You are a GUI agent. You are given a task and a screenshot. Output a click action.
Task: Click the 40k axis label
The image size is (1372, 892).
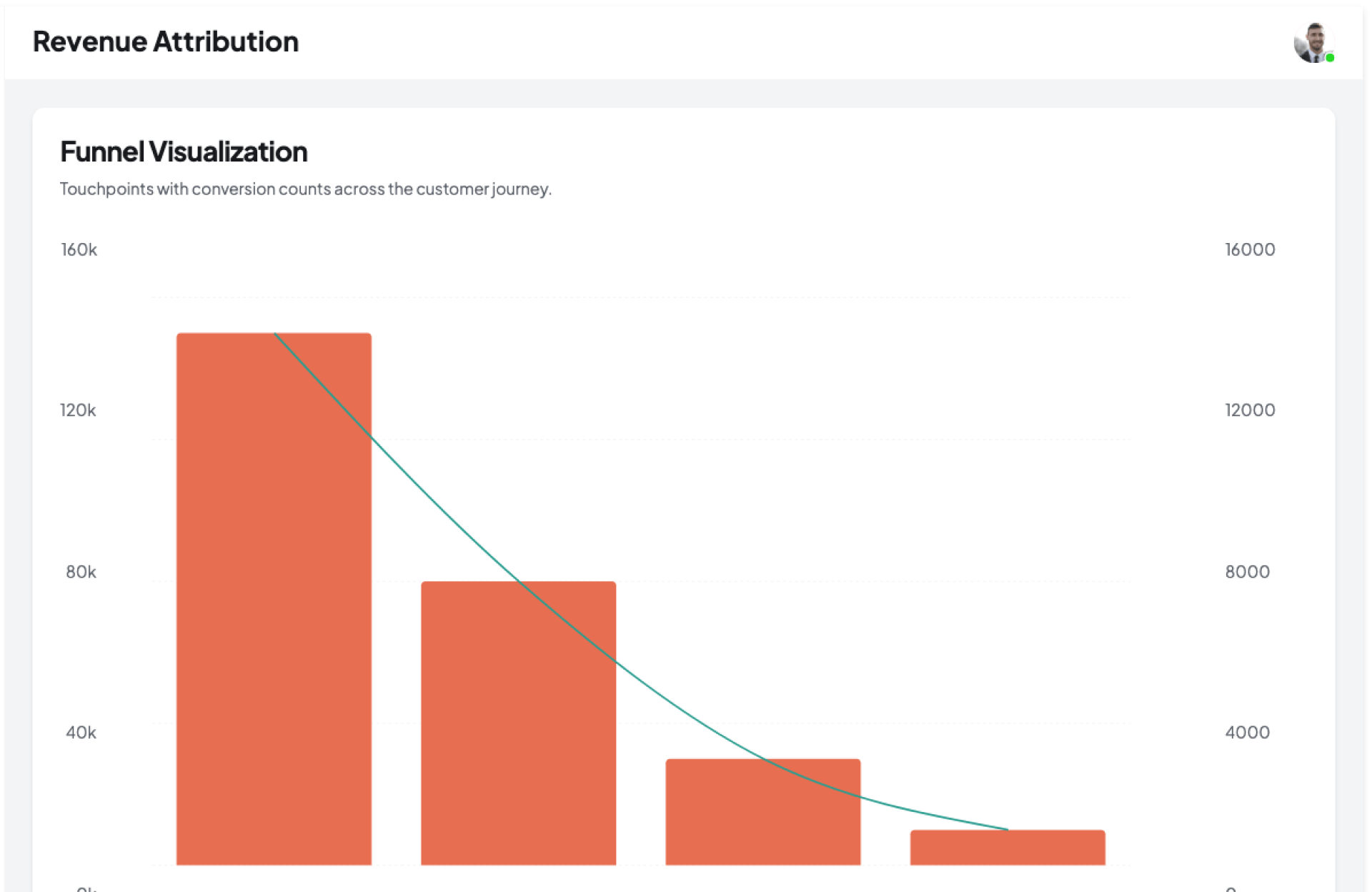click(81, 733)
